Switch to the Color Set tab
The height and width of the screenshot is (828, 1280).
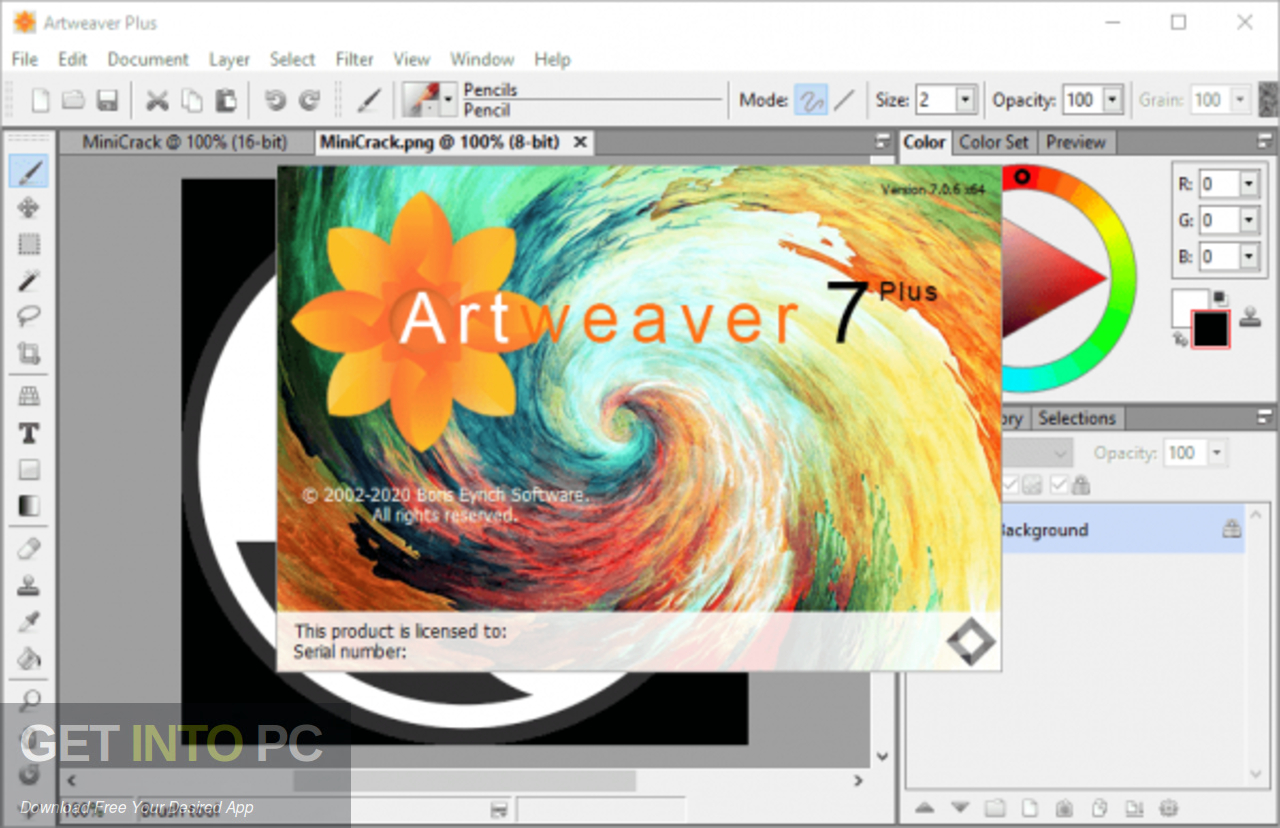click(994, 142)
